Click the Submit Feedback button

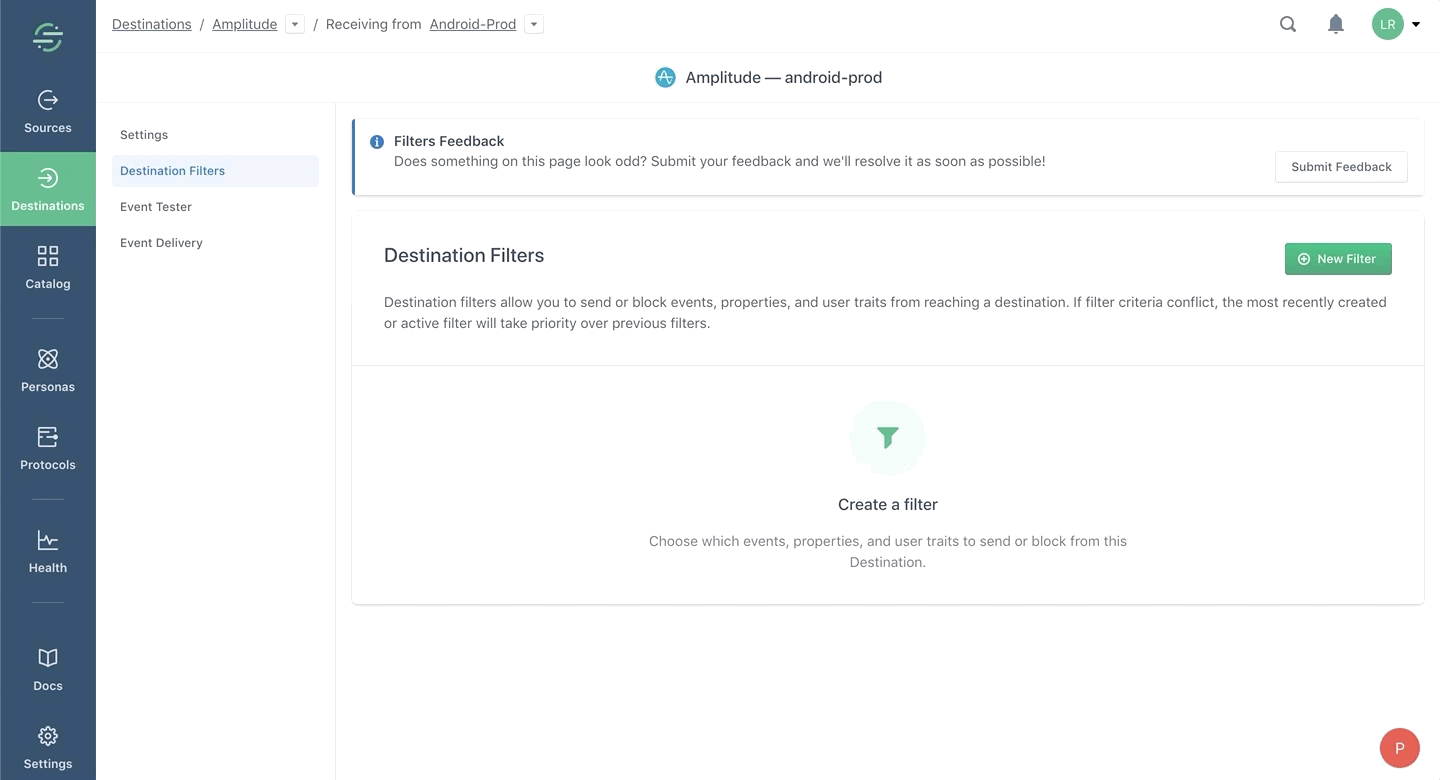[x=1341, y=167]
